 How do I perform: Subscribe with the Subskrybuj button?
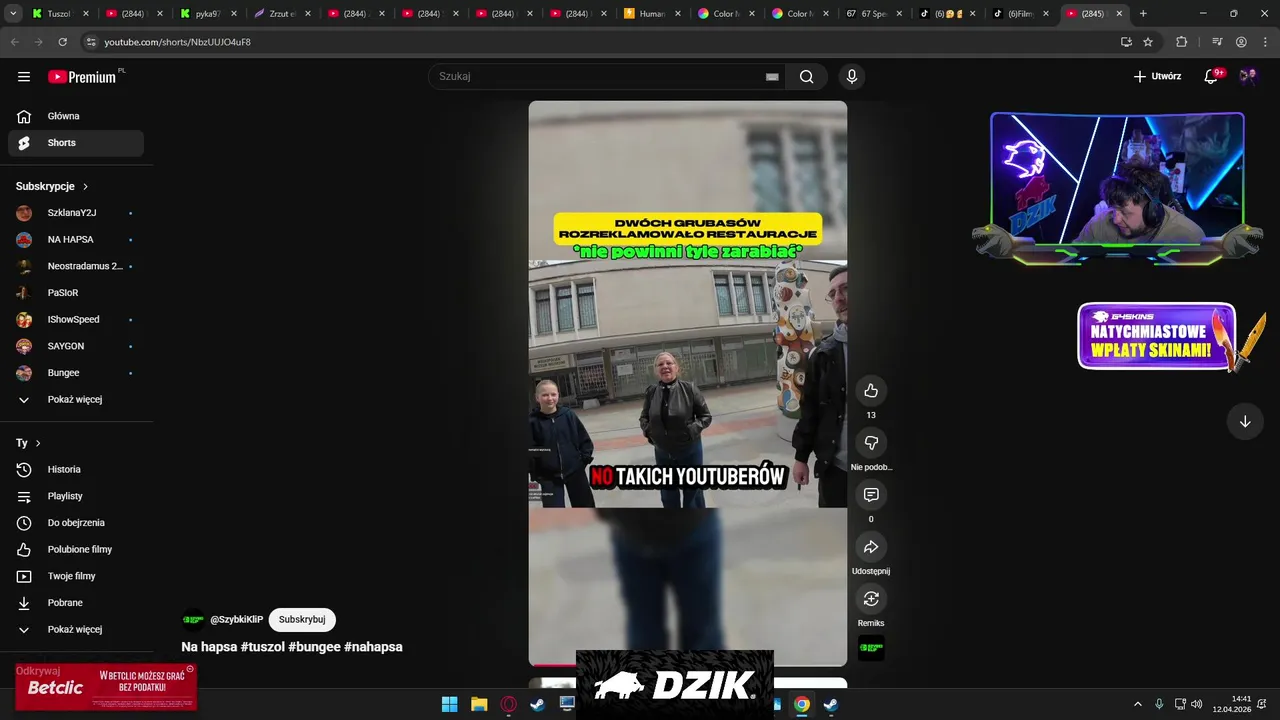[302, 619]
